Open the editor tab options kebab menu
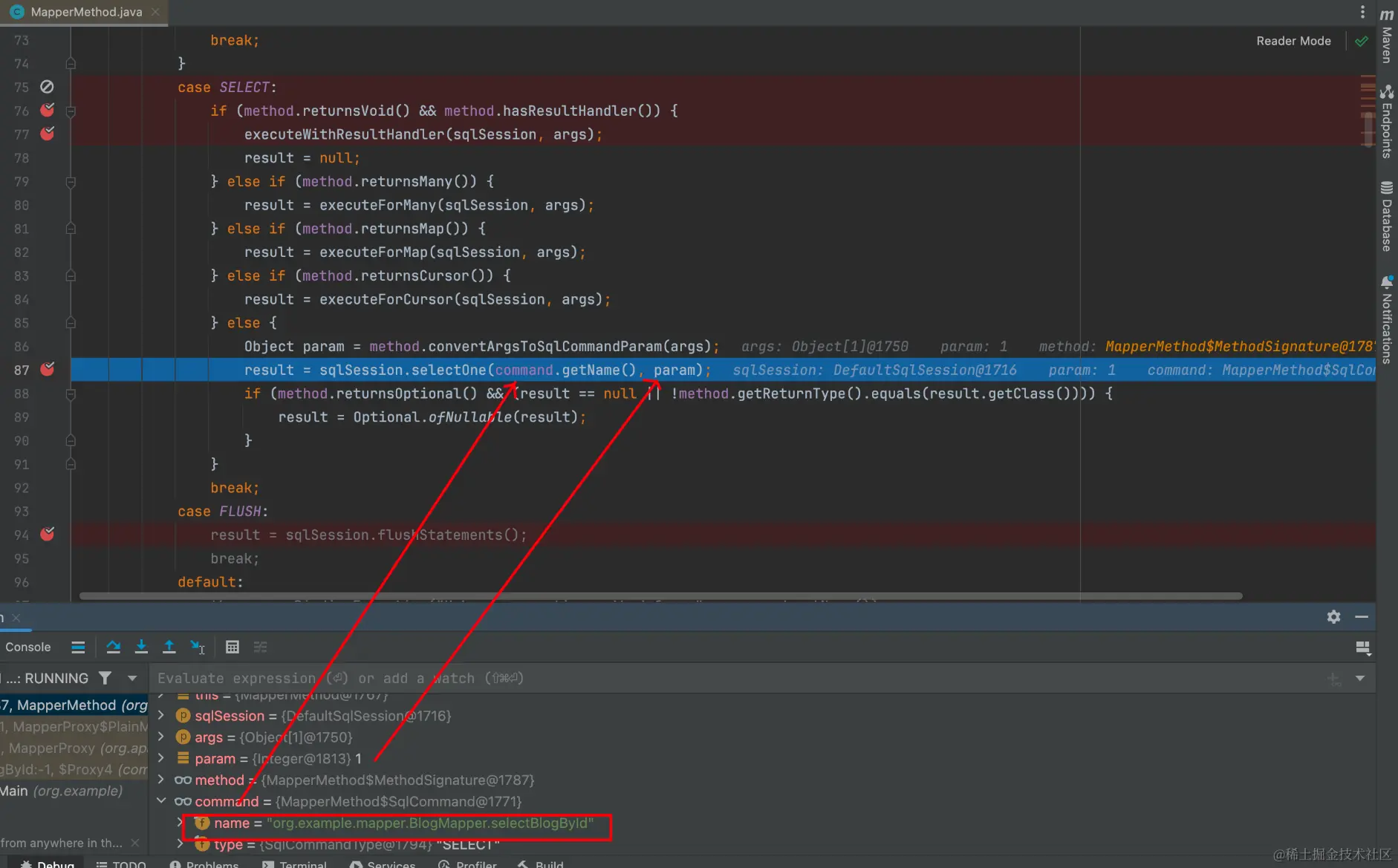Viewport: 1398px width, 868px height. coord(1362,12)
